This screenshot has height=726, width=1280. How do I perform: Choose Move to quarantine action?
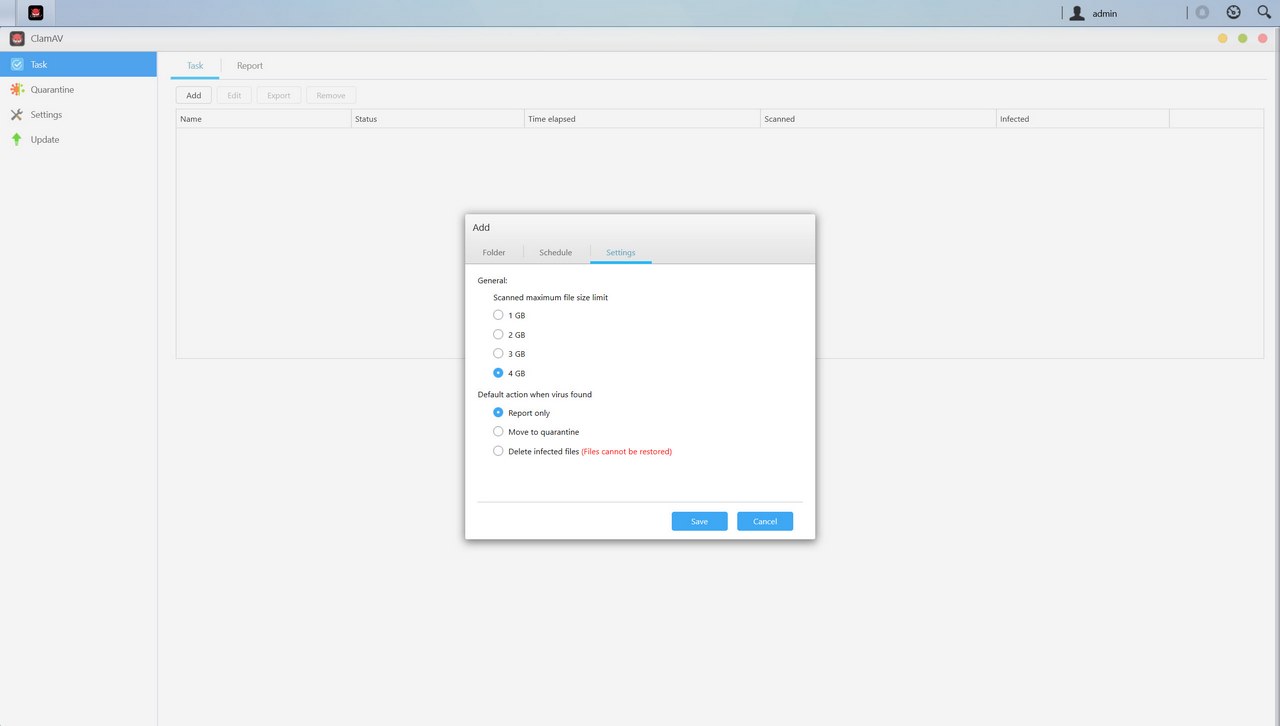498,431
